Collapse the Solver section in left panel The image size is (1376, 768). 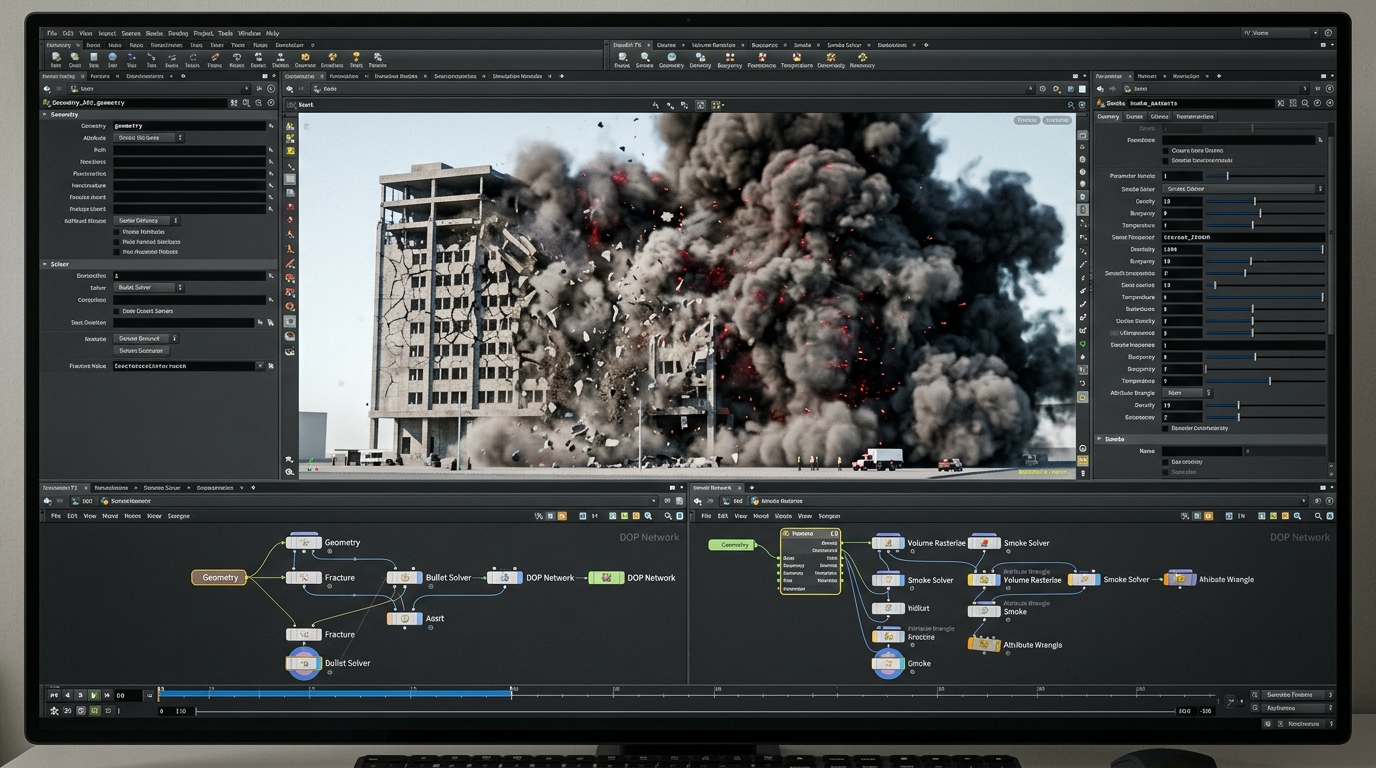[x=44, y=264]
